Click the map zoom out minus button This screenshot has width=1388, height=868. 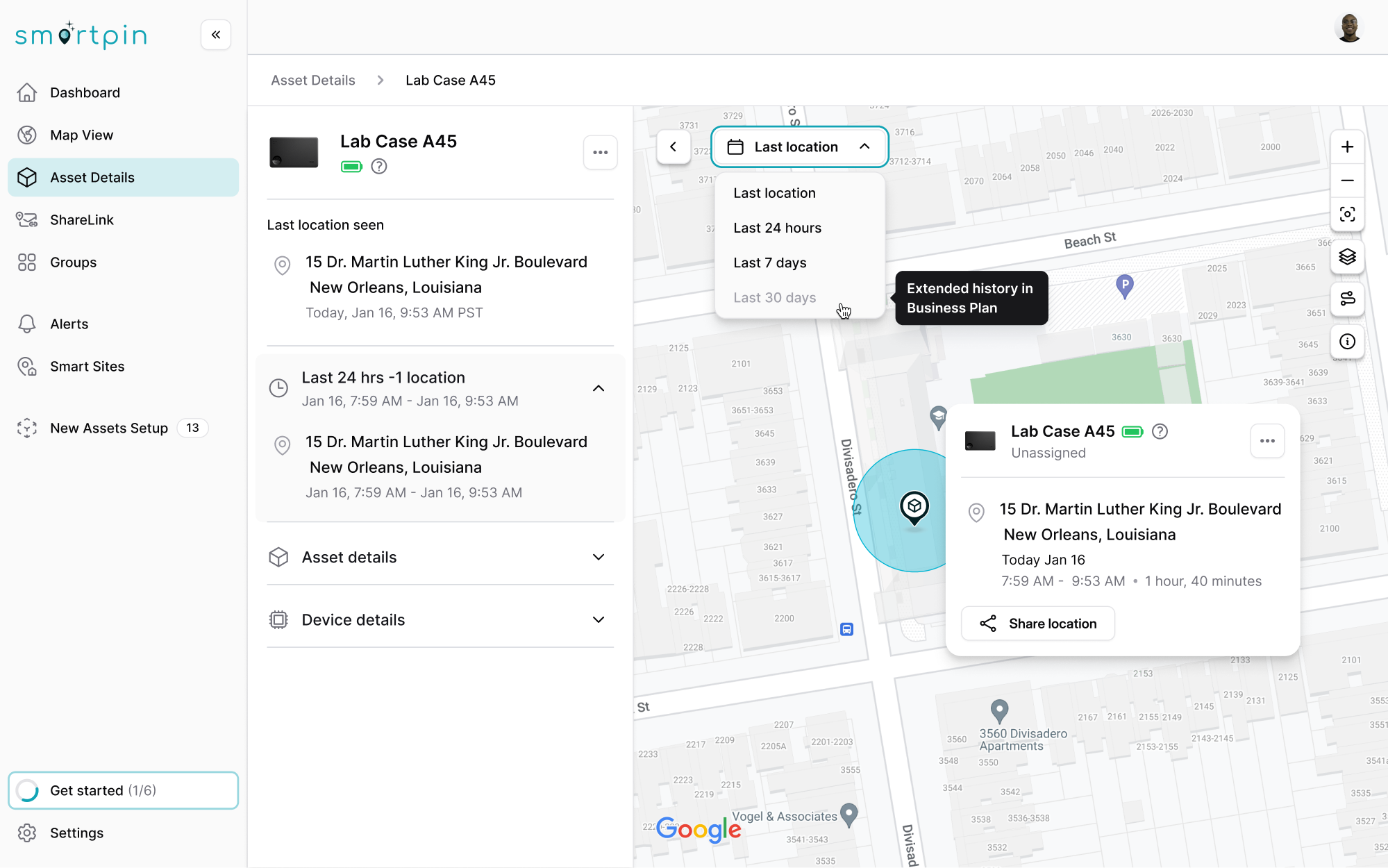1347,181
